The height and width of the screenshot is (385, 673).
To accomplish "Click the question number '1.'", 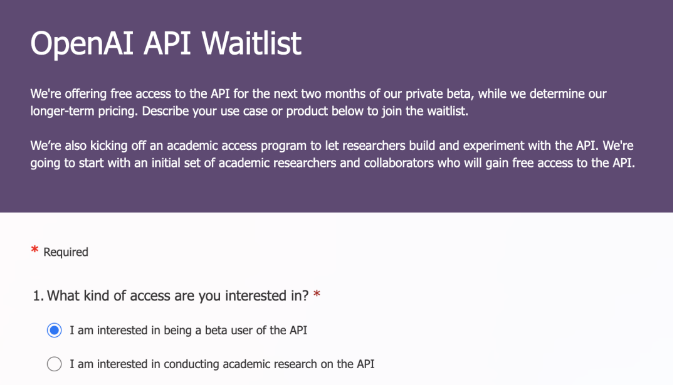I will tap(38, 295).
